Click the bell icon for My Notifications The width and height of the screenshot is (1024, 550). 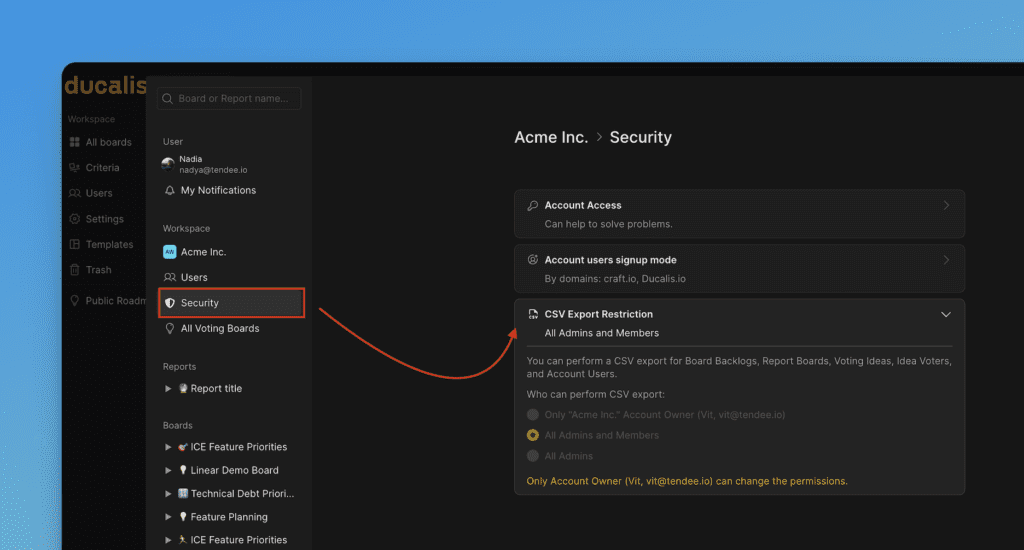coord(170,190)
